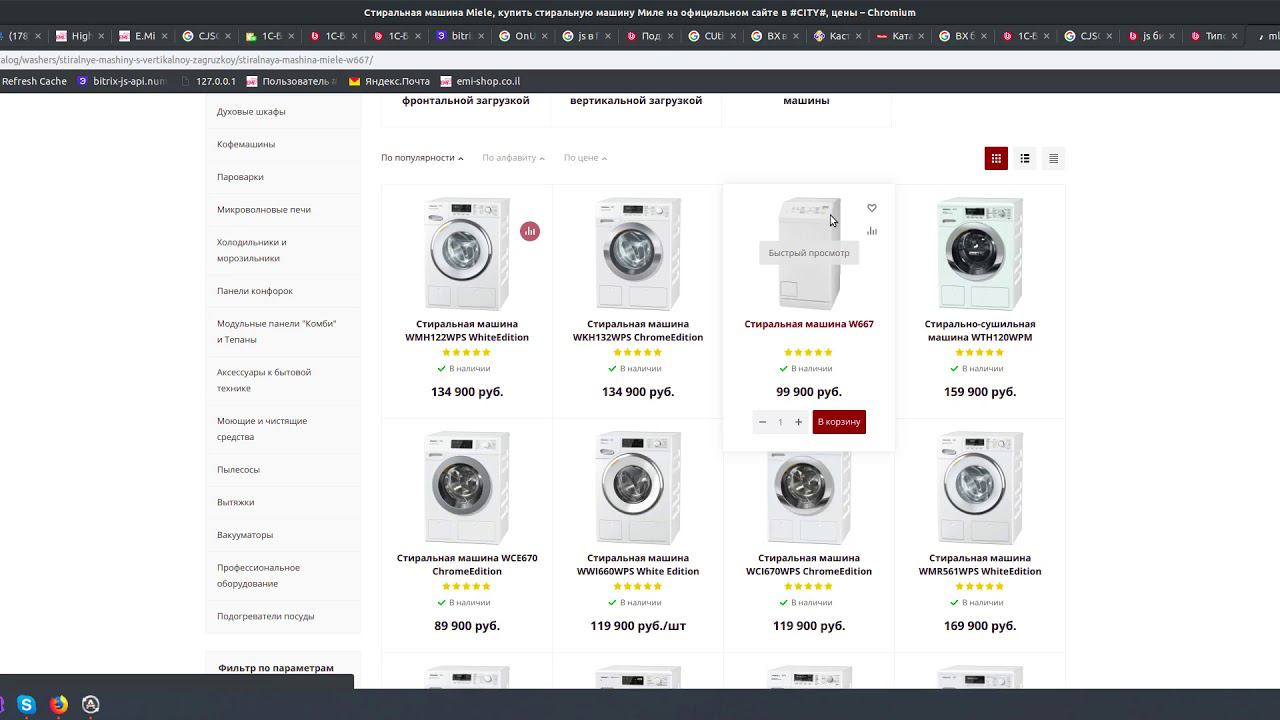Image resolution: width=1280 pixels, height=720 pixels.
Task: Switch to the Под browser tab
Action: pos(649,36)
